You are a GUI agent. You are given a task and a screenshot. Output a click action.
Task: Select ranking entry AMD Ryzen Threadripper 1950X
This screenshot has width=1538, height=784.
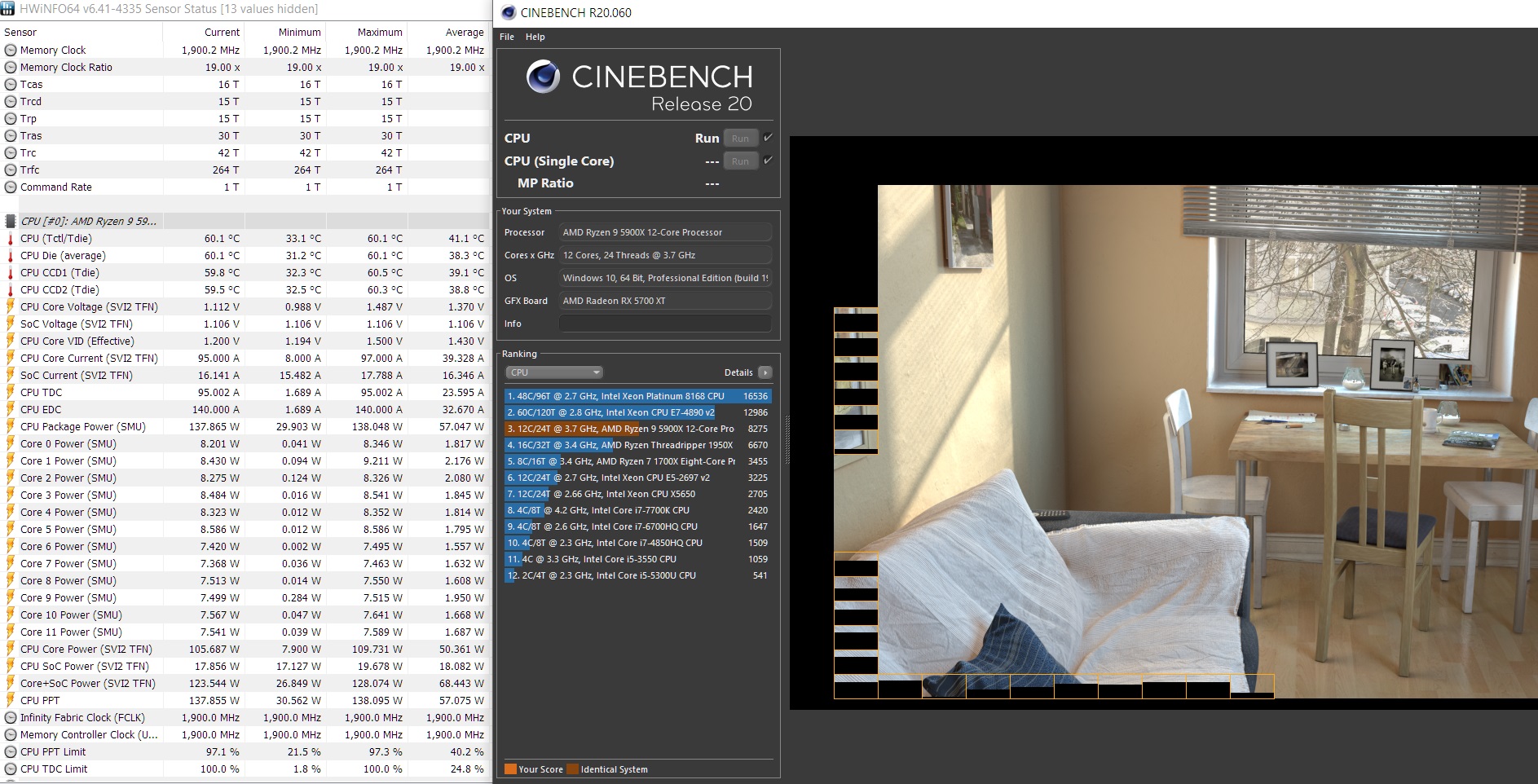tap(637, 445)
